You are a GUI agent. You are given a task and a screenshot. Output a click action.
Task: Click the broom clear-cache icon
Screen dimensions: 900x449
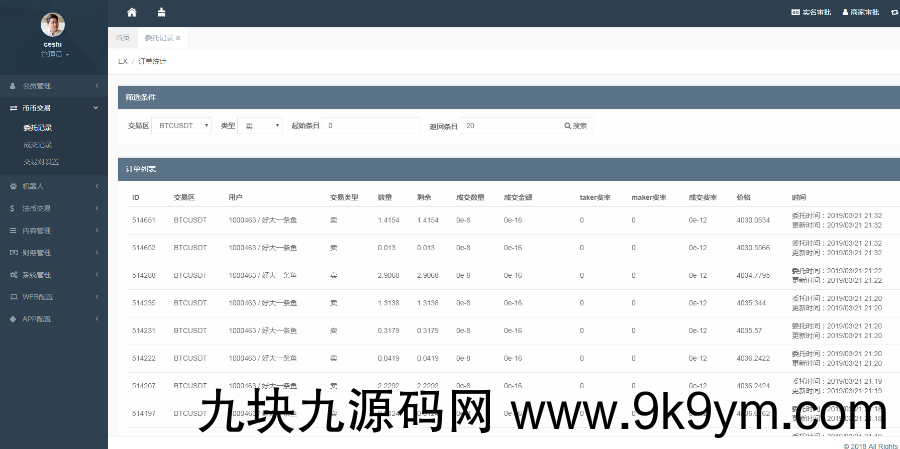tap(162, 12)
